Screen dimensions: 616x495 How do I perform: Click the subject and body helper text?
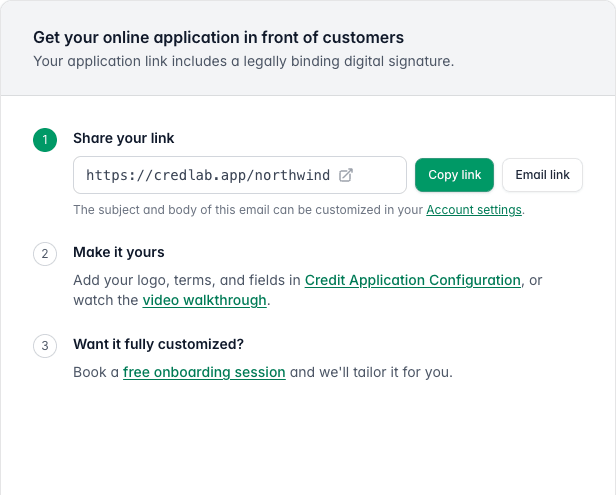(248, 210)
